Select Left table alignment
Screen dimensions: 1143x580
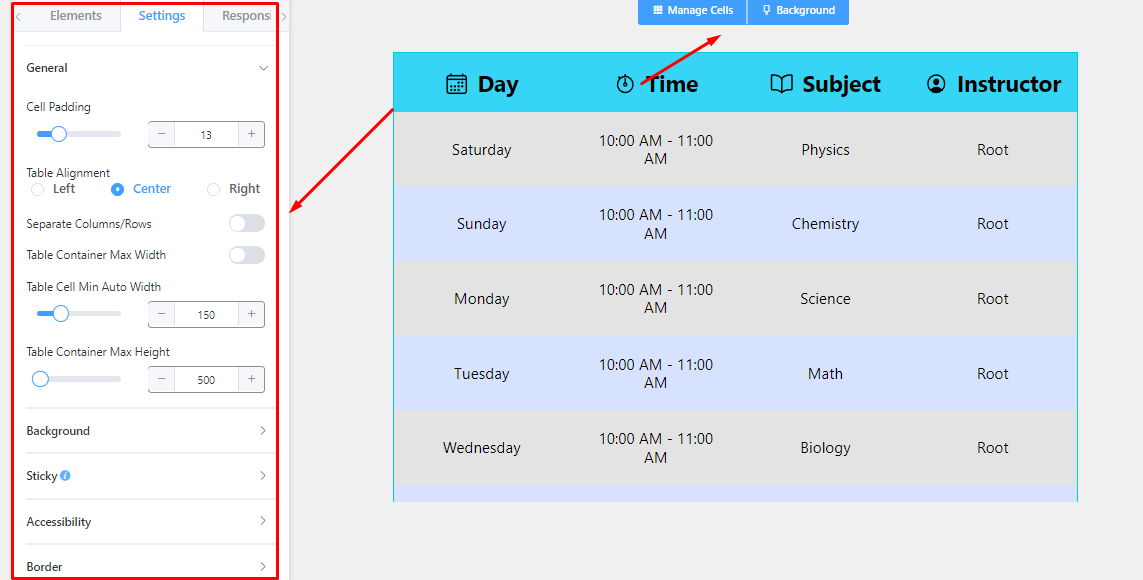38,189
